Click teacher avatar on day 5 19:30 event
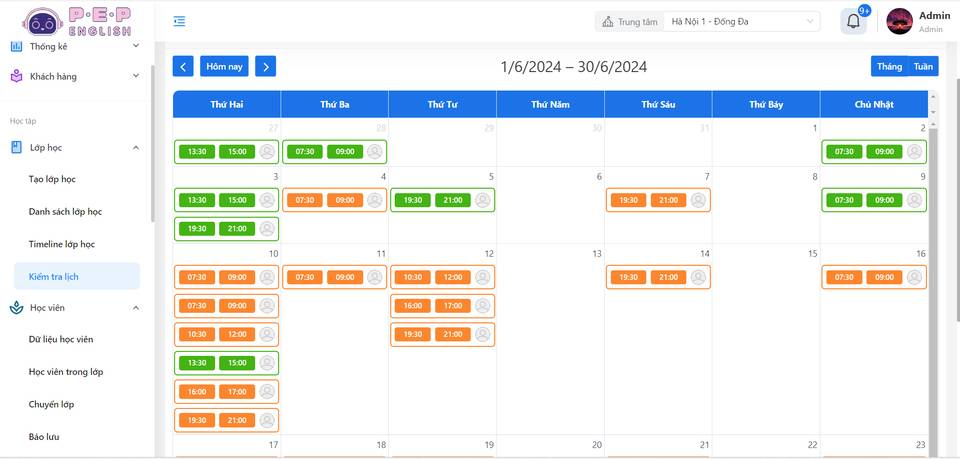960x459 pixels. click(x=483, y=200)
